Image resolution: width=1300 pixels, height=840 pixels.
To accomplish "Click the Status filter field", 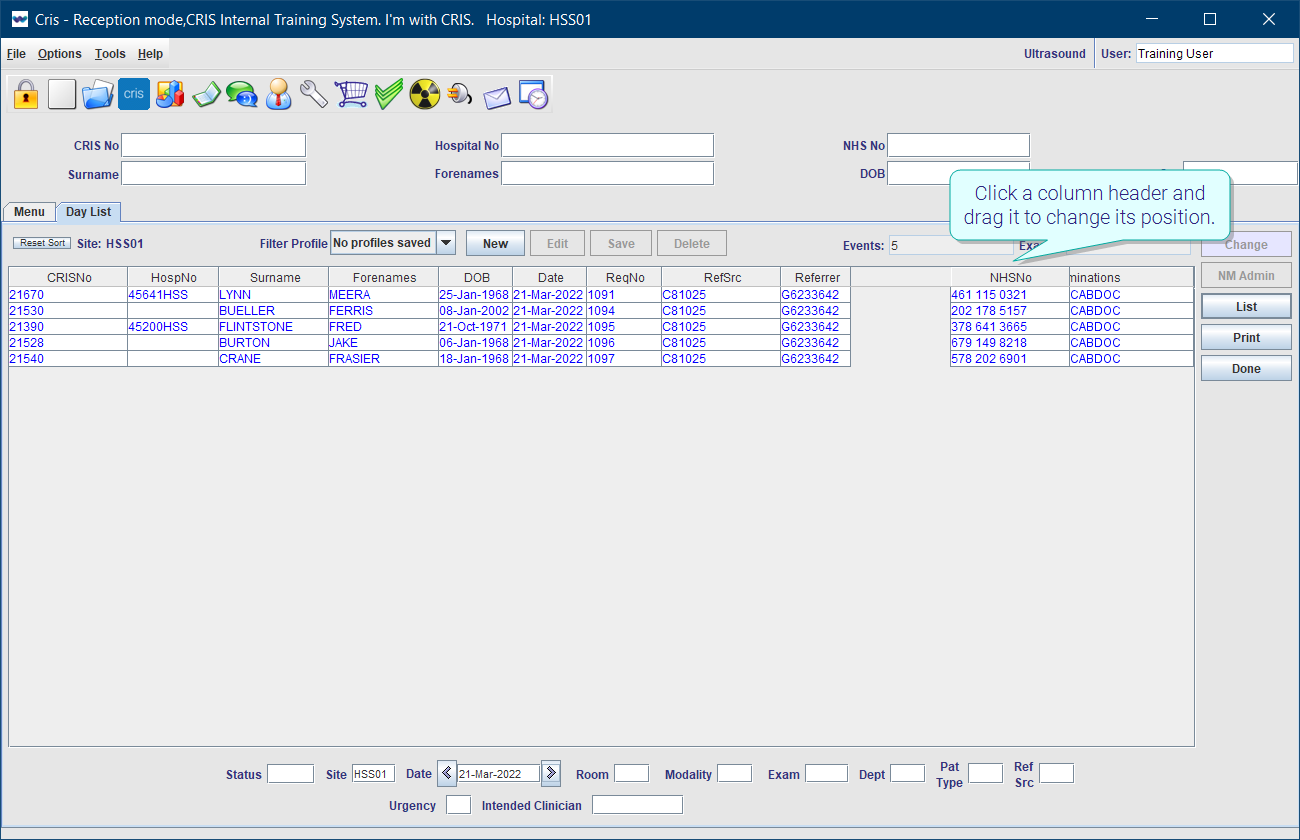I will tap(290, 774).
